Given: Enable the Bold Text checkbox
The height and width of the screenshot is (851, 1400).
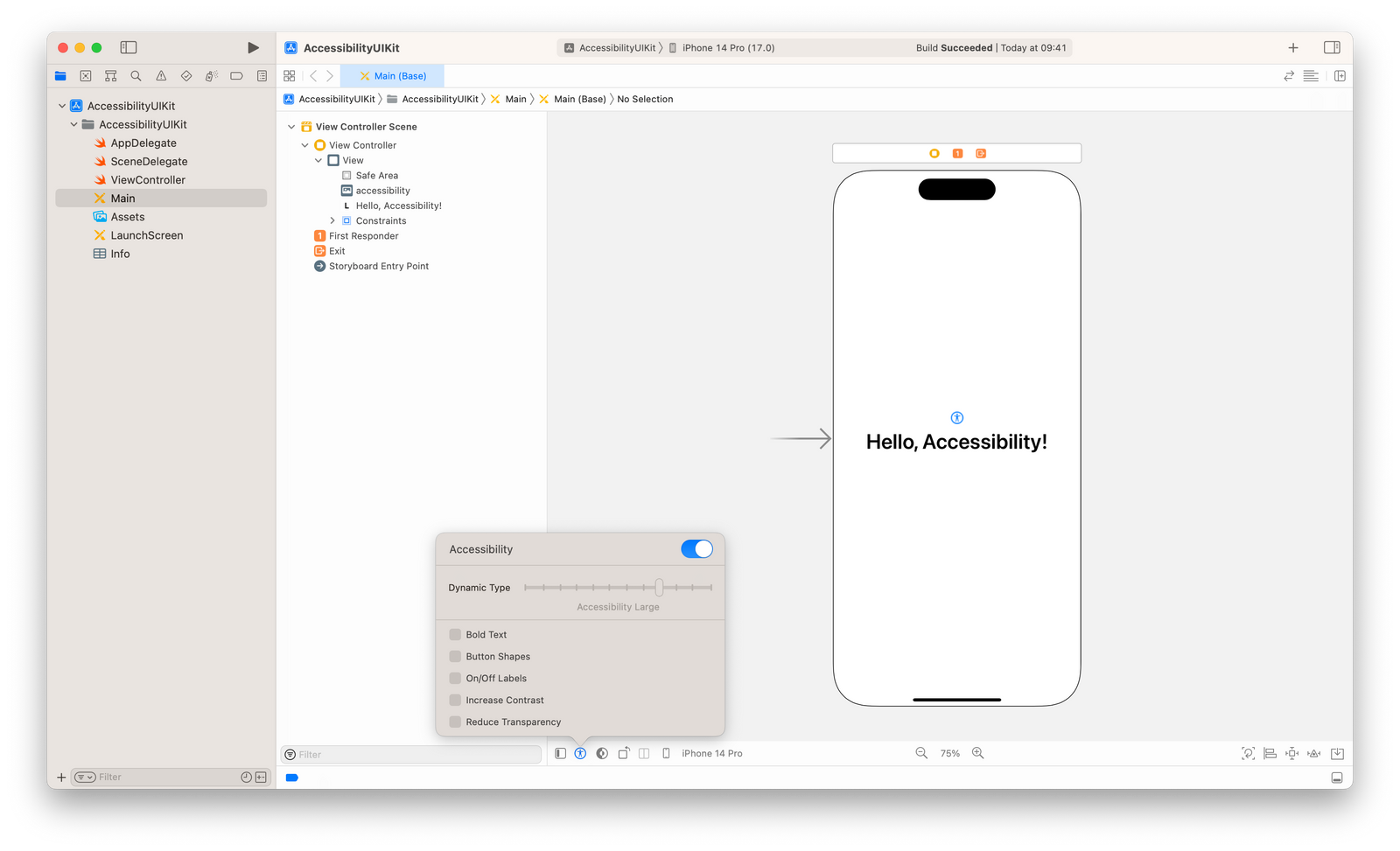Looking at the screenshot, I should tap(455, 634).
